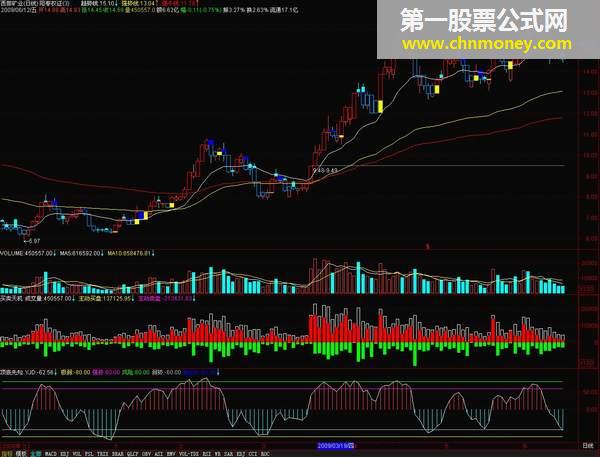Click the highlighted 2009/03/19 date marker

(x=336, y=446)
